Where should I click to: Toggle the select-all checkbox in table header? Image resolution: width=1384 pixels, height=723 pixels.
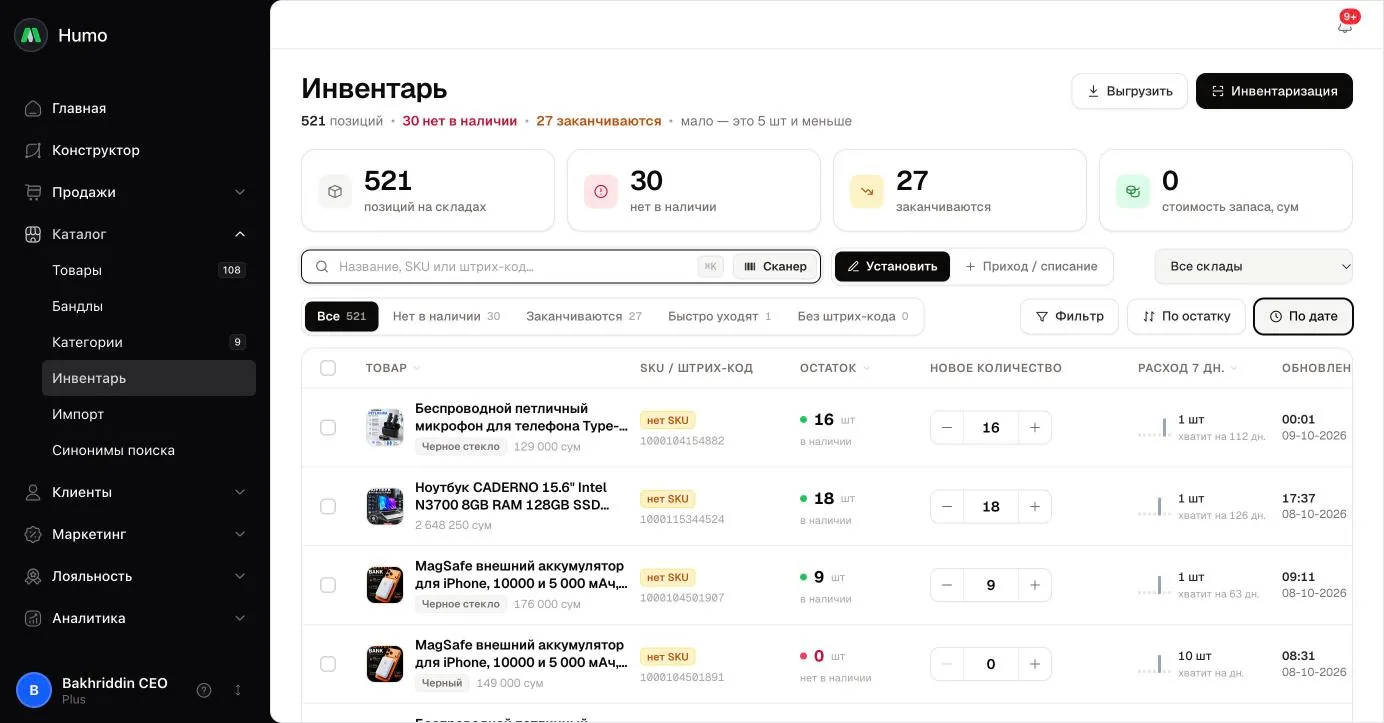(328, 368)
